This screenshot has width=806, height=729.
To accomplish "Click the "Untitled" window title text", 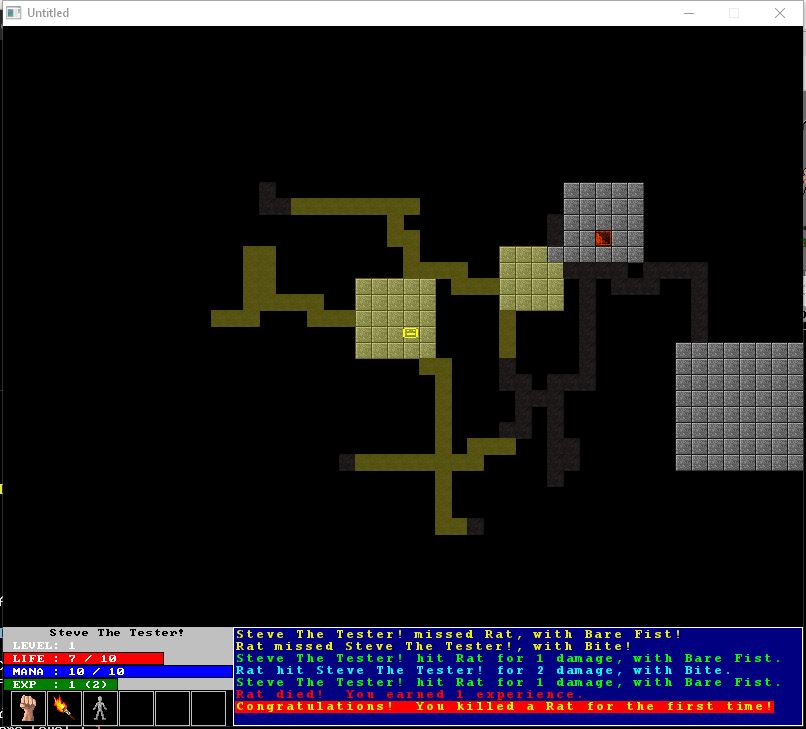I will tap(48, 13).
